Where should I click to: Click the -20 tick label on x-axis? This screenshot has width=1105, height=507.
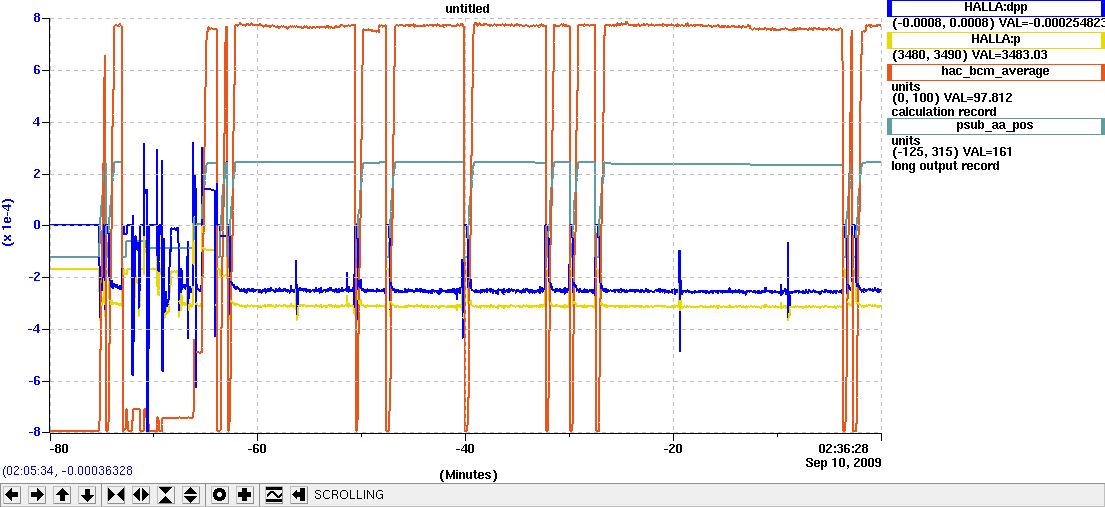[673, 448]
